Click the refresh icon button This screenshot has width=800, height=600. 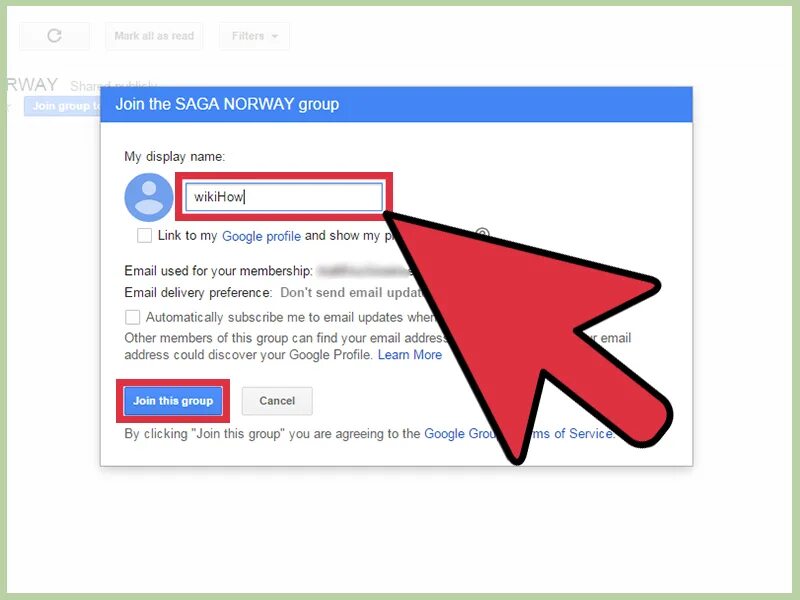[x=54, y=36]
